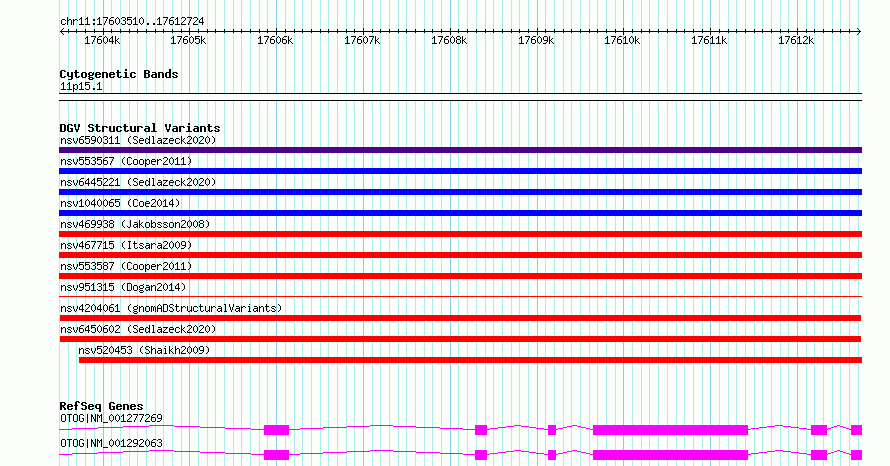
Task: Click the 17611k ruler label
Action: 709,41
